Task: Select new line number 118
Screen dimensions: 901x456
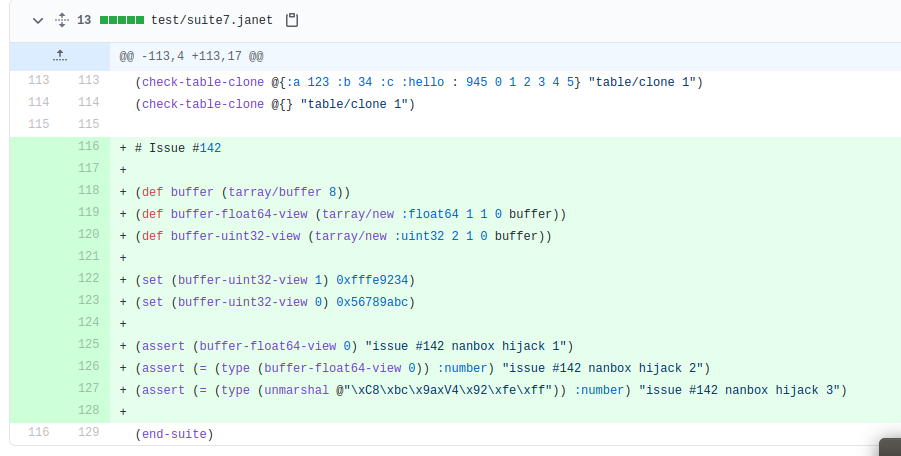Action: point(88,190)
